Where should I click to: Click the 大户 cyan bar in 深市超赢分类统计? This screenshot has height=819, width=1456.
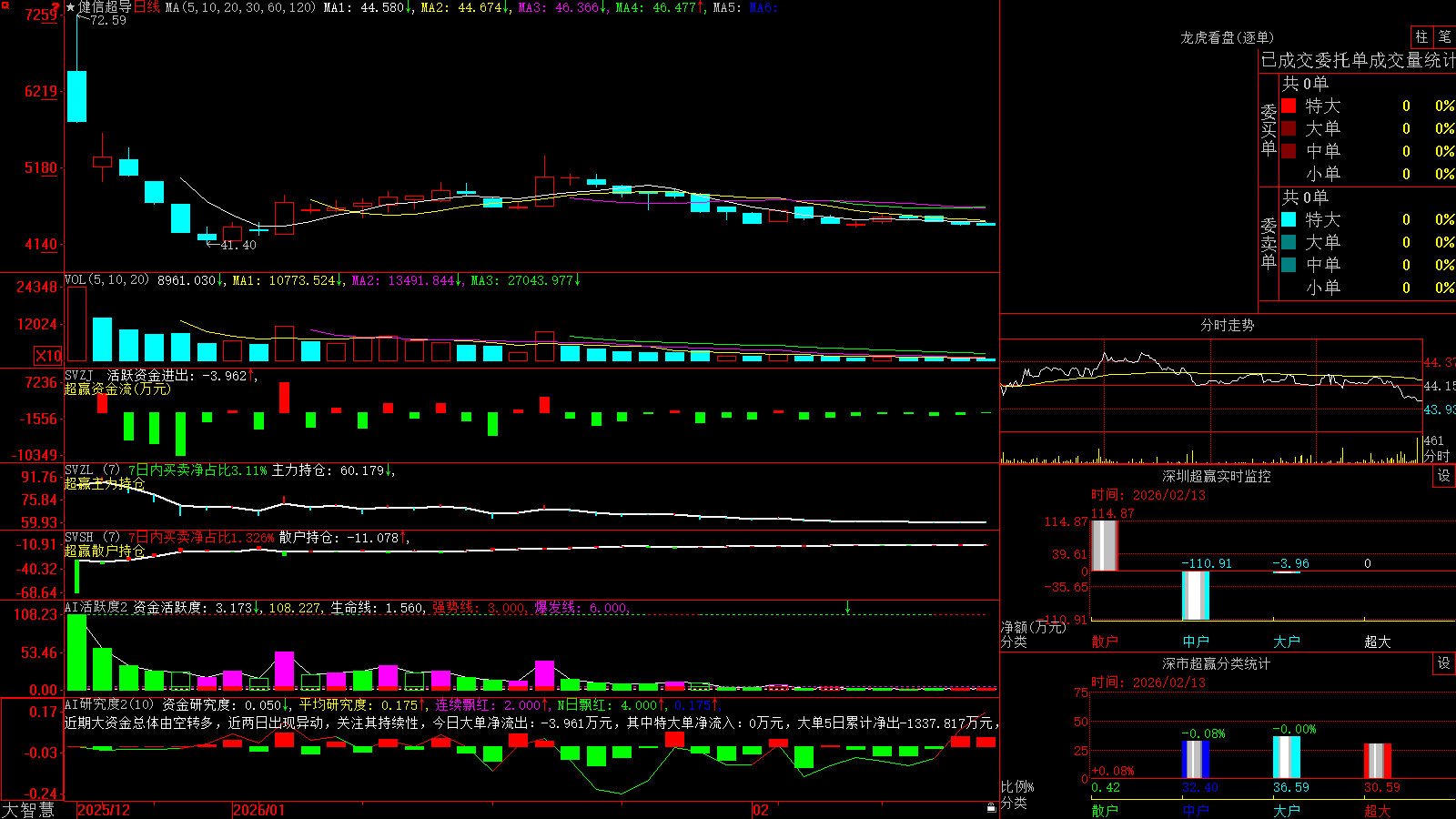click(1287, 758)
